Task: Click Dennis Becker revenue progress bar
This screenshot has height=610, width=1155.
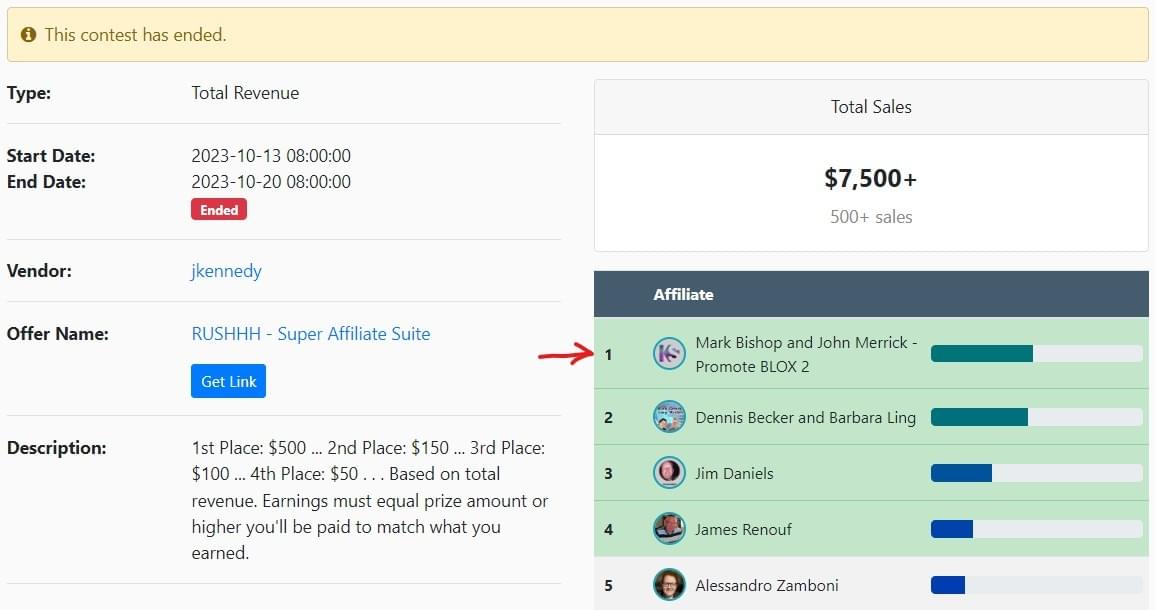Action: tap(1036, 417)
